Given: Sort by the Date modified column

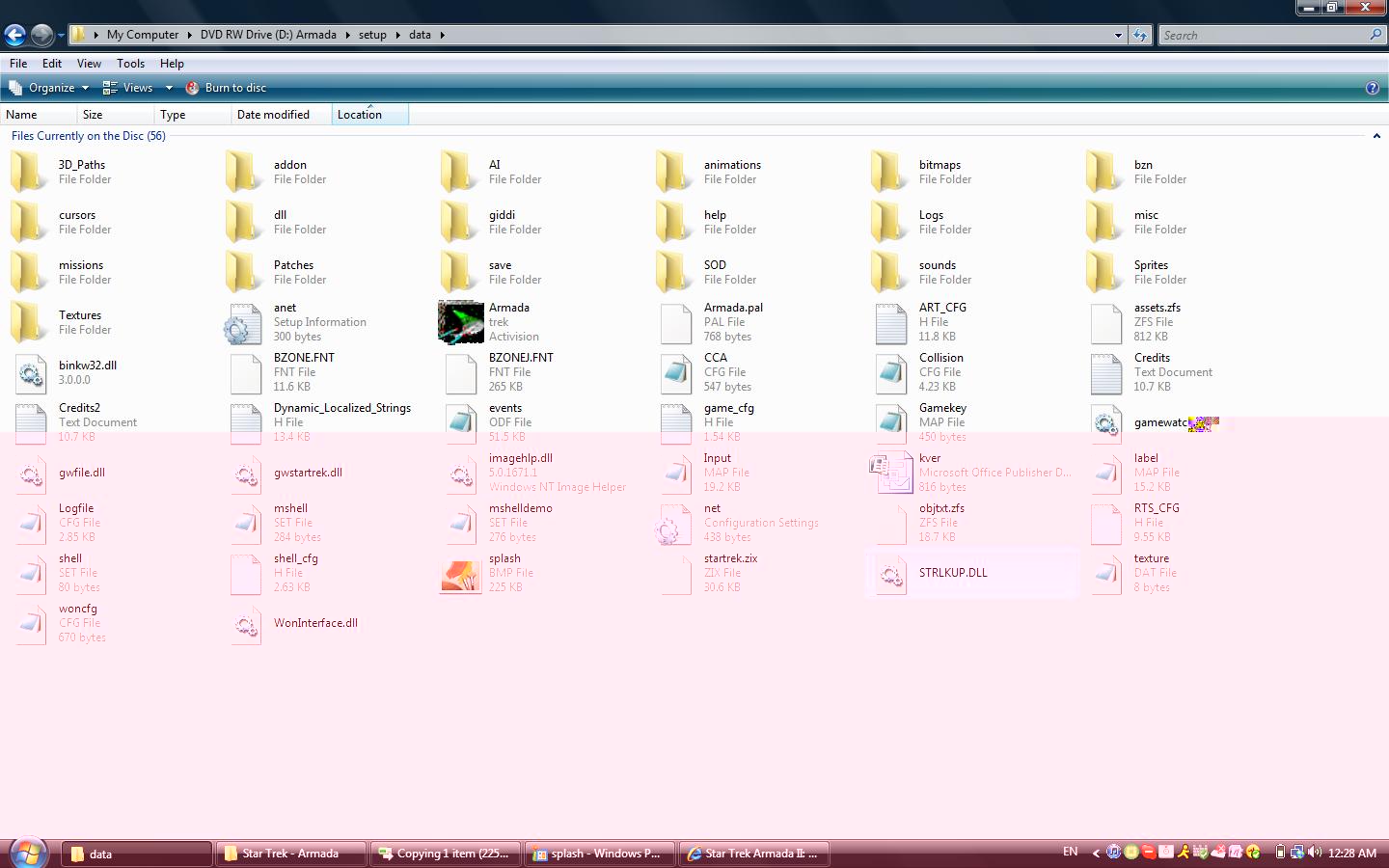Looking at the screenshot, I should [273, 115].
